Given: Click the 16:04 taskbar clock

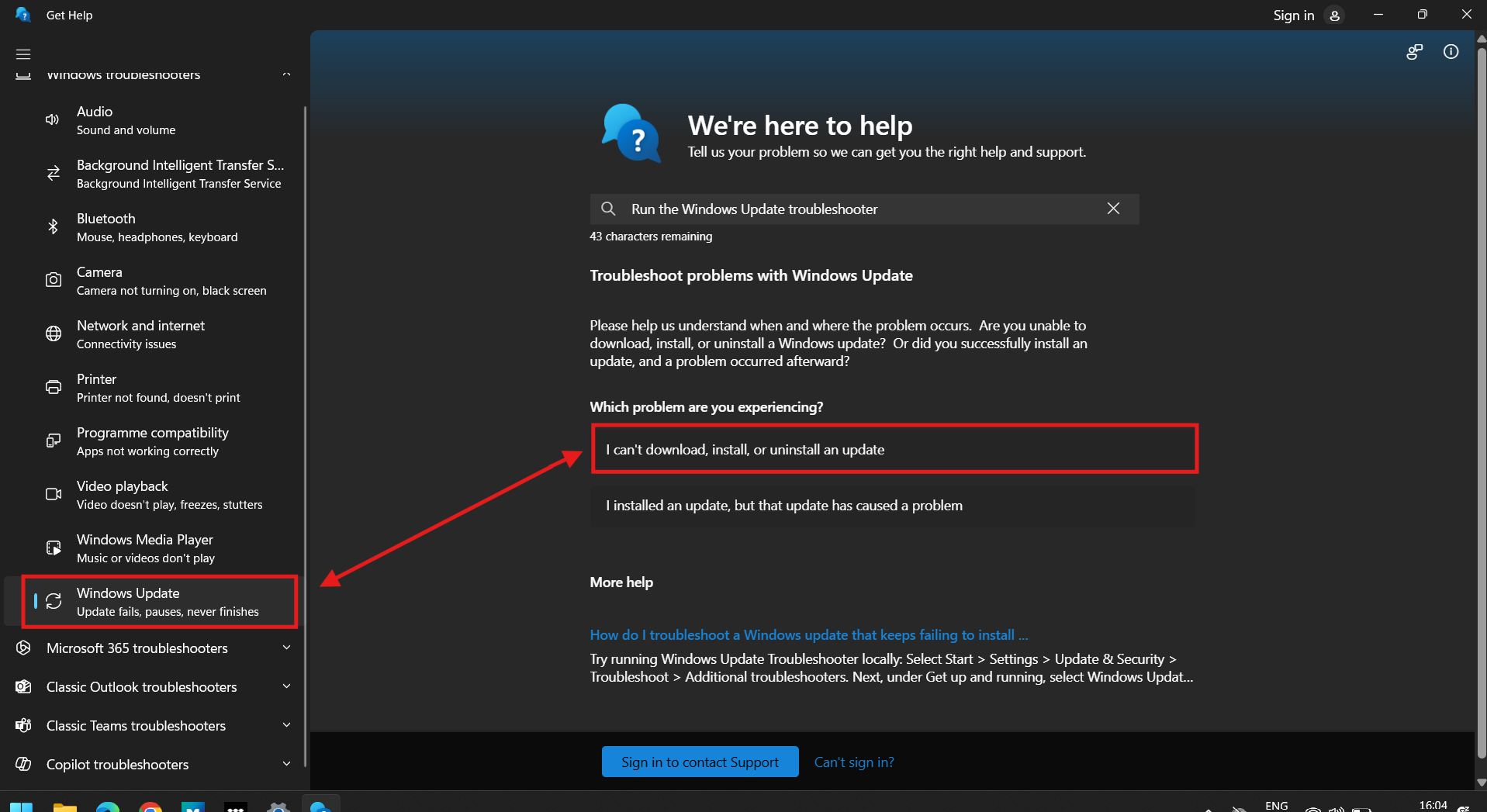Looking at the screenshot, I should click(1433, 805).
